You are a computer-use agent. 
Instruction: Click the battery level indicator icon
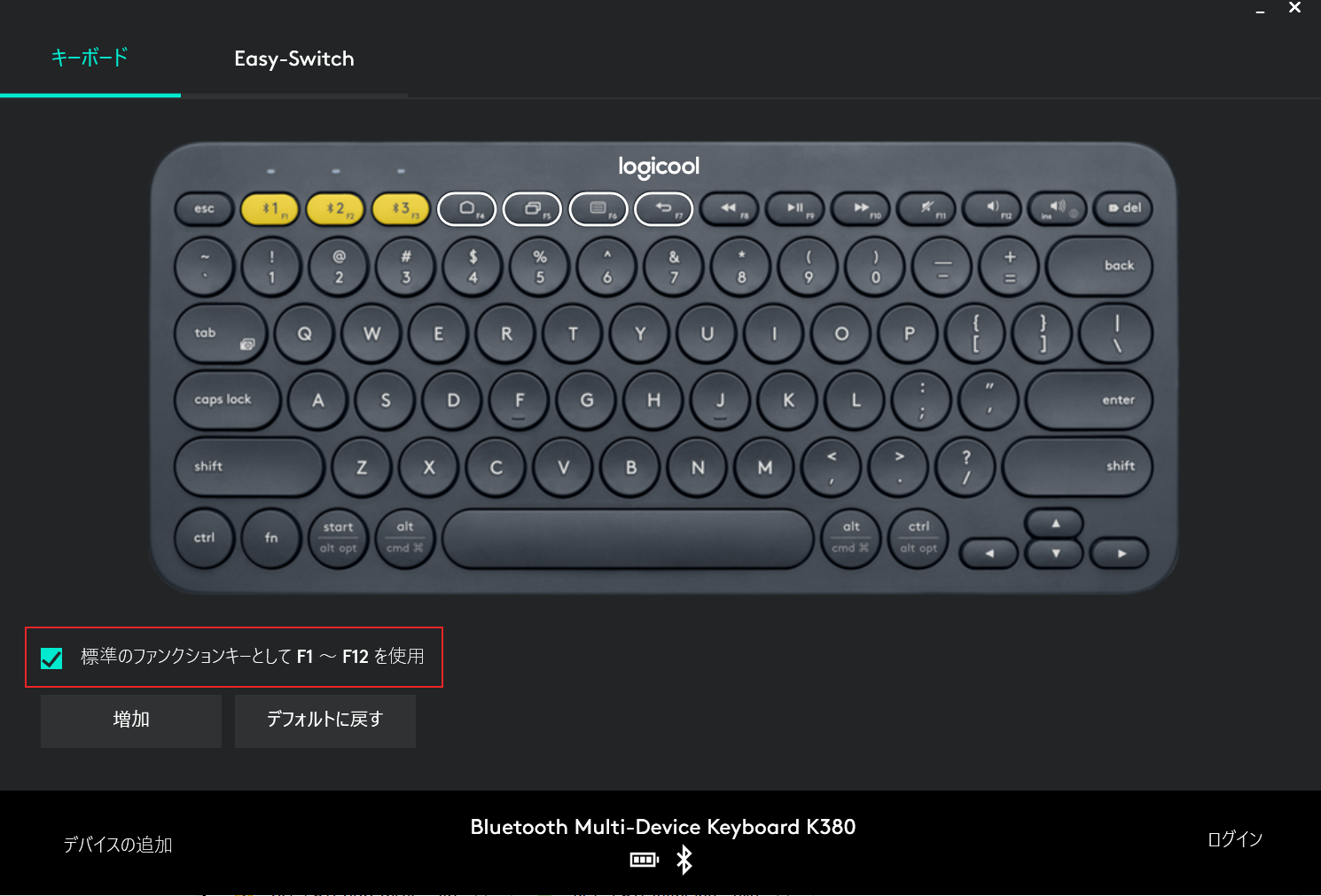645,860
